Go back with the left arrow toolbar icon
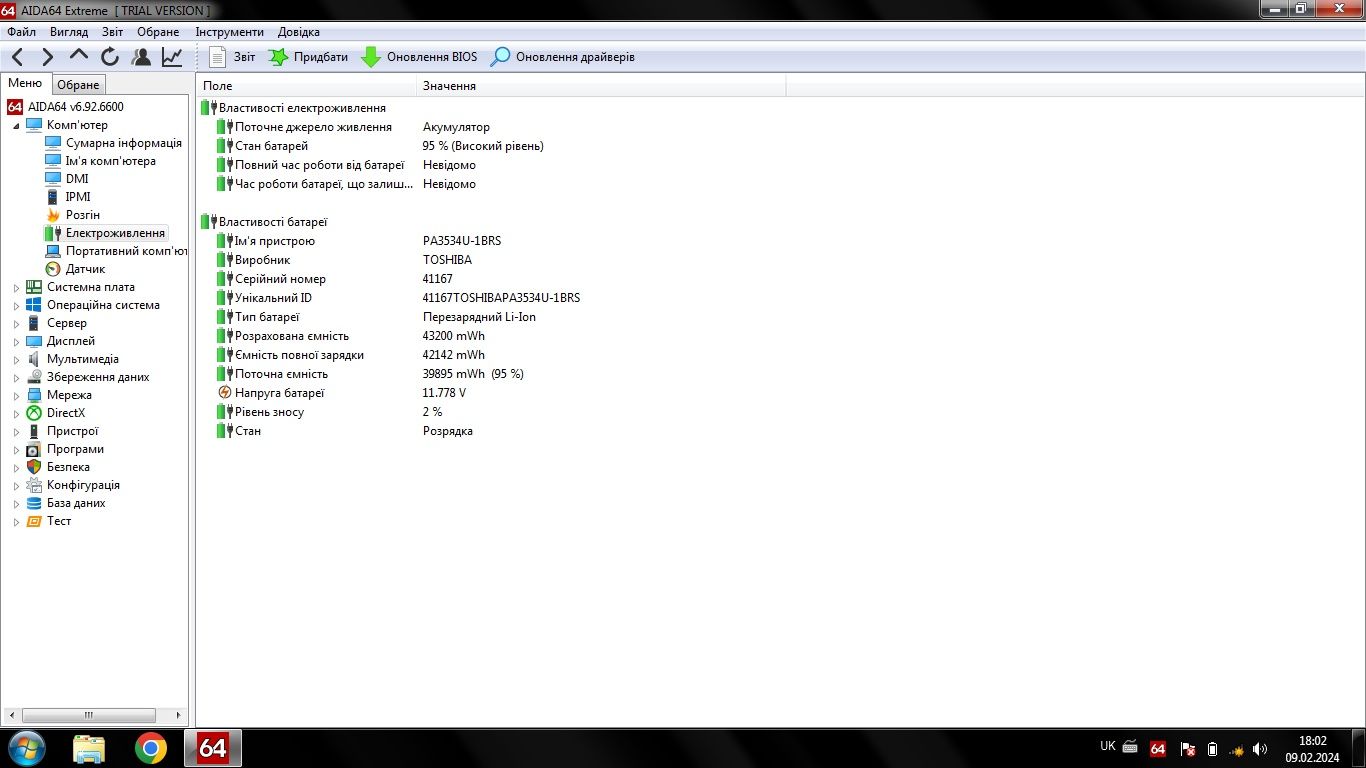The height and width of the screenshot is (768, 1366). click(x=17, y=57)
